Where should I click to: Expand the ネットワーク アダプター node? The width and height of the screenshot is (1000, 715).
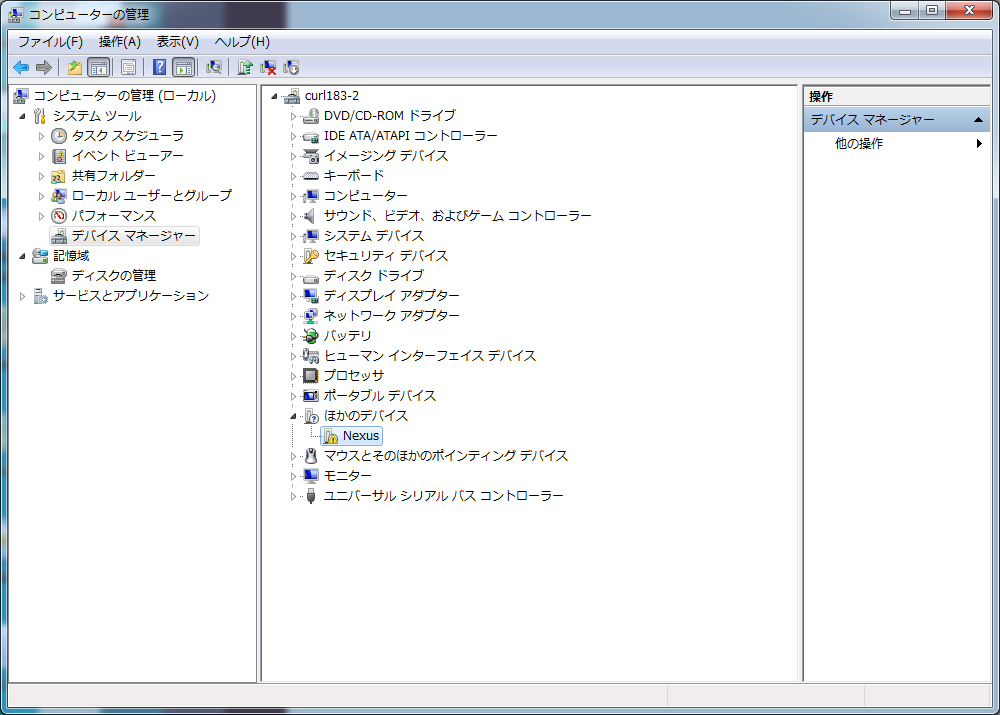(x=294, y=316)
